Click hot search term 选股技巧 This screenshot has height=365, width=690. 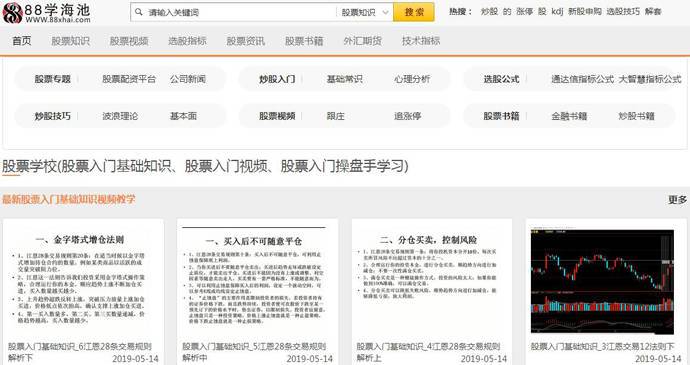point(623,11)
